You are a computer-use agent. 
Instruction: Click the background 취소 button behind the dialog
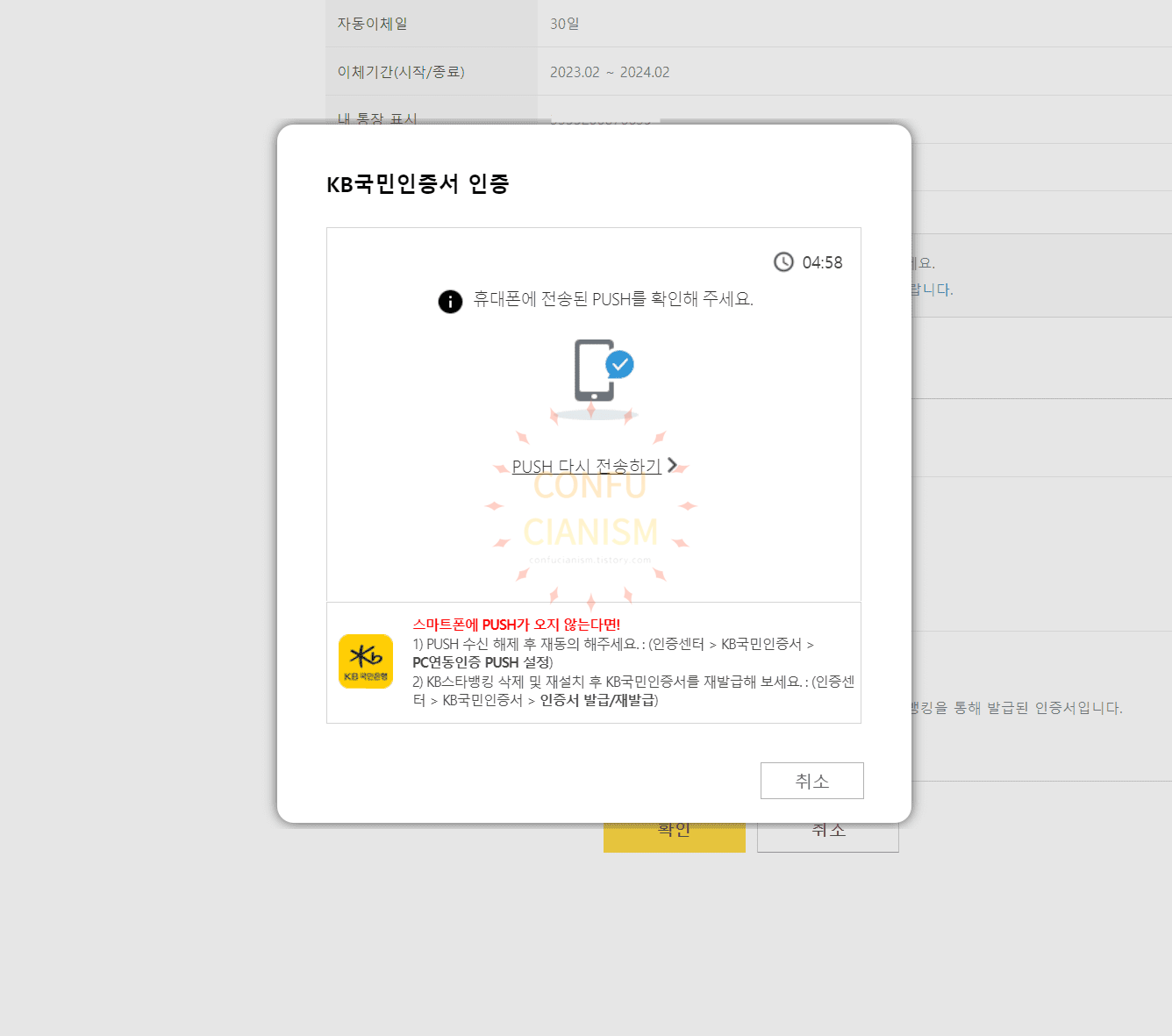click(x=828, y=837)
